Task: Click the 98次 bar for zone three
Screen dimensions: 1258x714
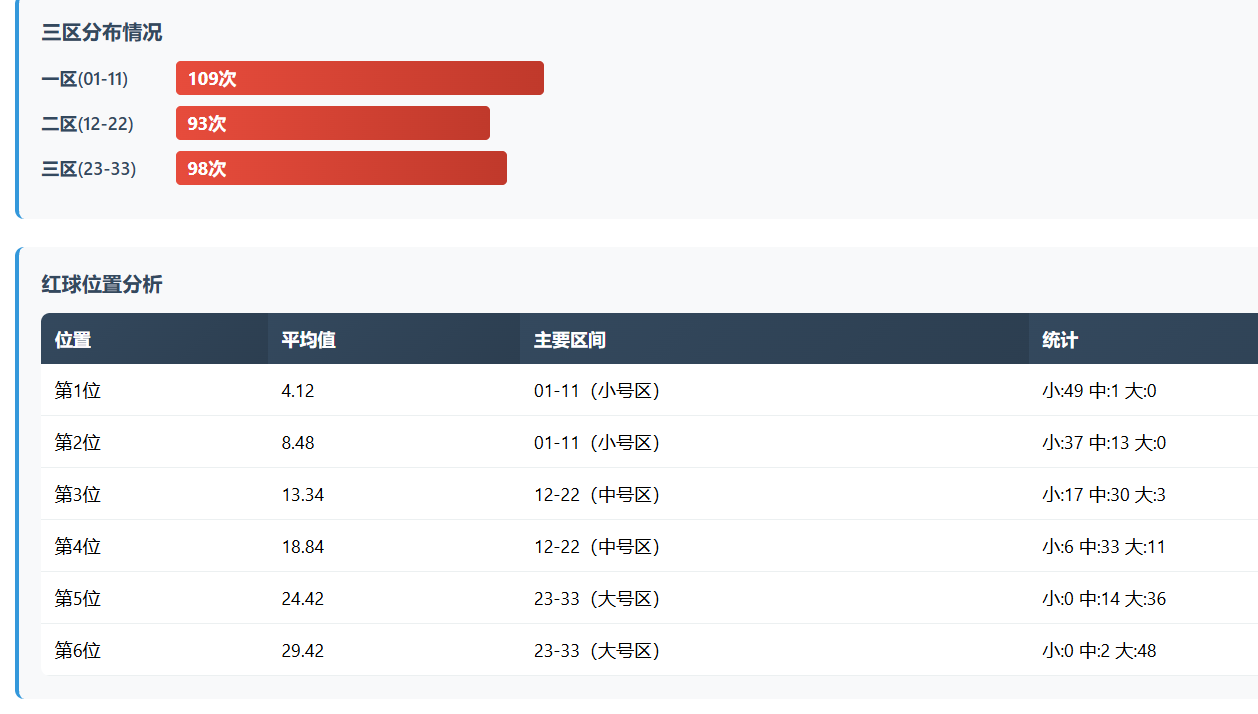Action: coord(341,168)
